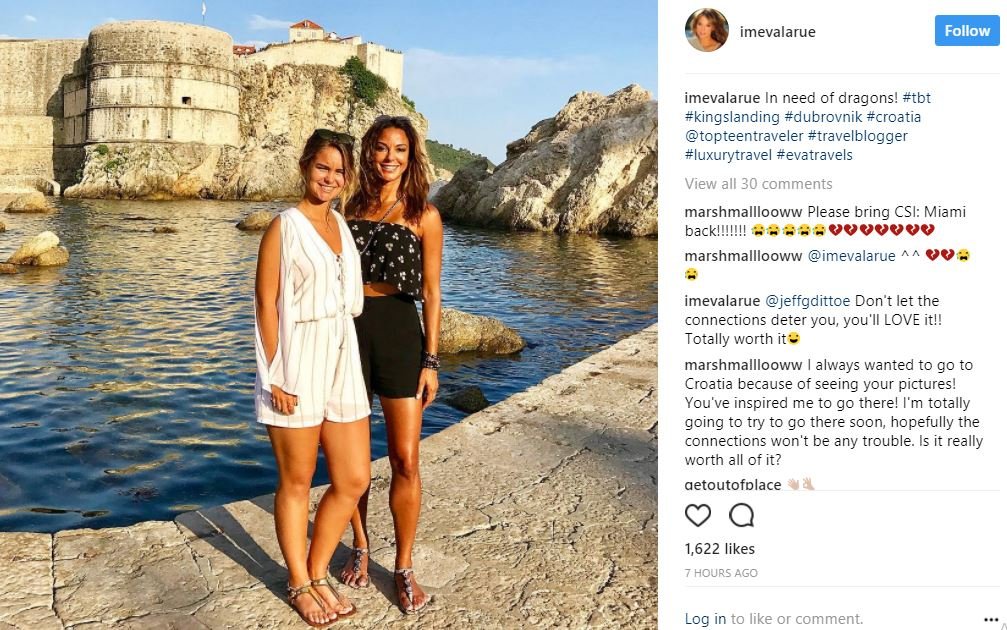
Task: Expand View all 30 comments
Action: click(x=758, y=184)
